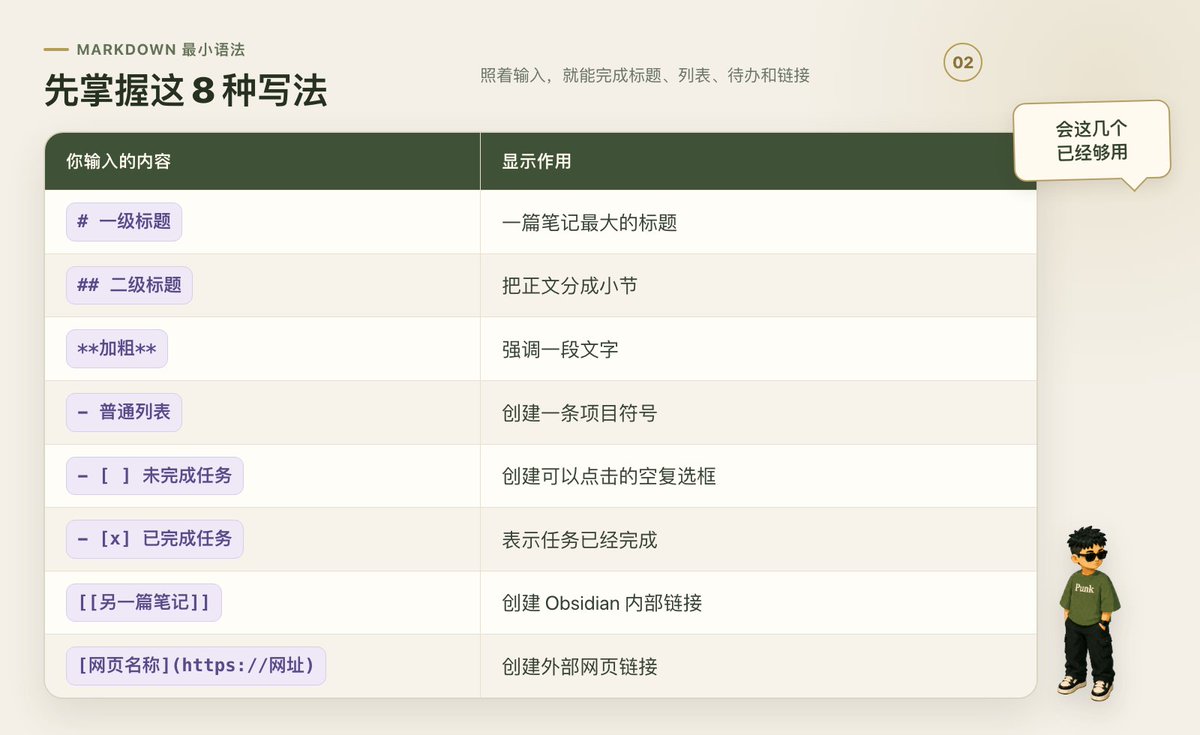Click the subtitle 照着输入，就能完成标题、列表、待办和链接
The height and width of the screenshot is (735, 1200).
click(644, 75)
